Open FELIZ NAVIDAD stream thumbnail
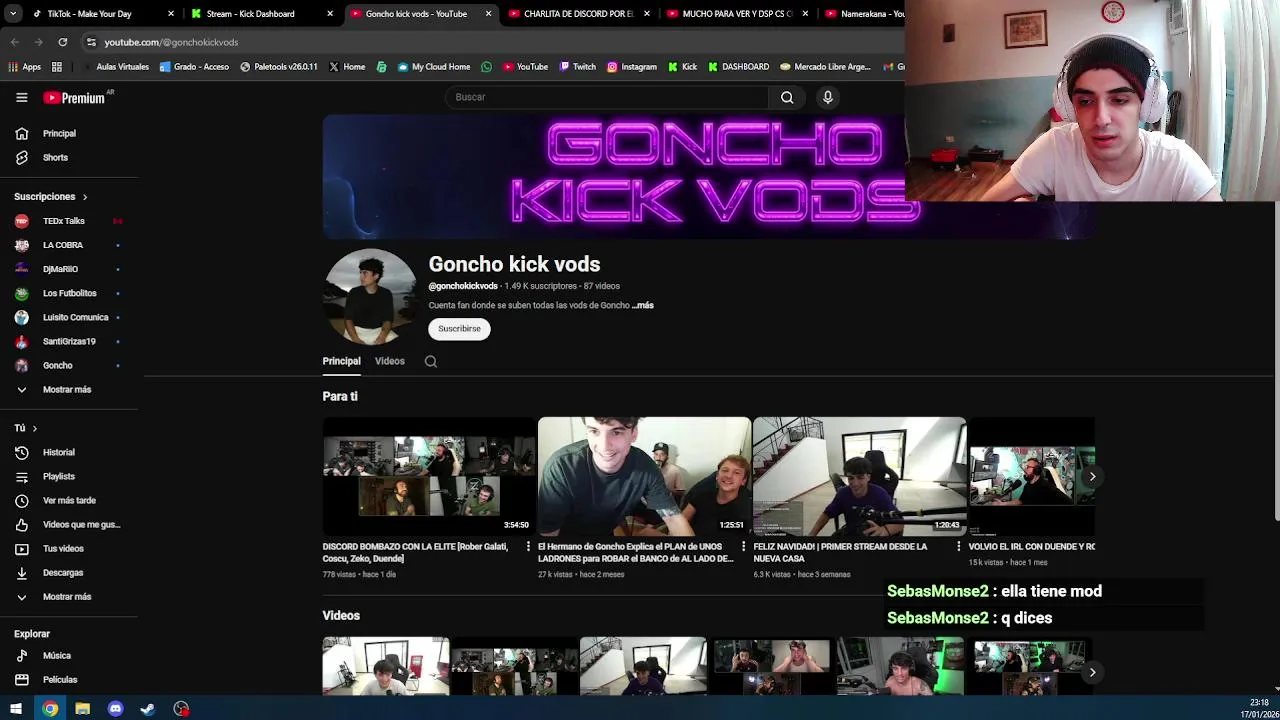This screenshot has width=1280, height=720. [860, 476]
